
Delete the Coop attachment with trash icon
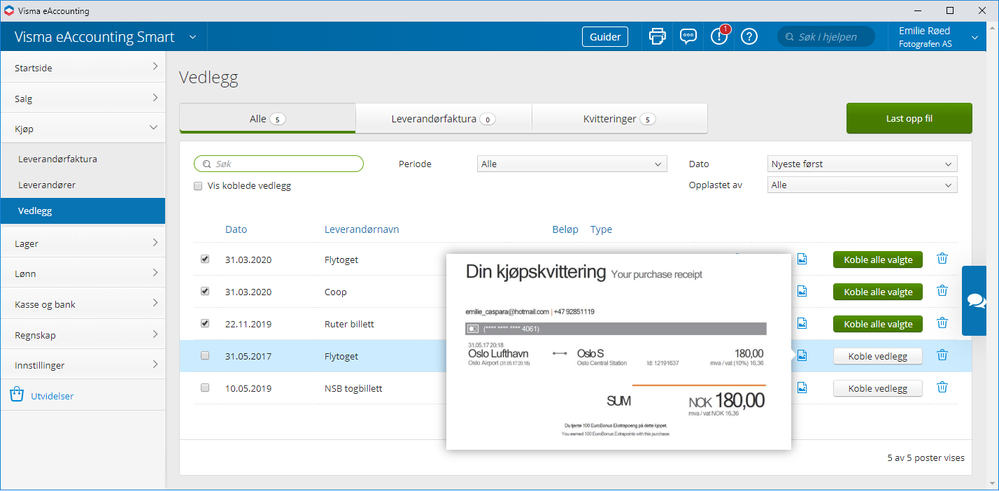coord(942,291)
